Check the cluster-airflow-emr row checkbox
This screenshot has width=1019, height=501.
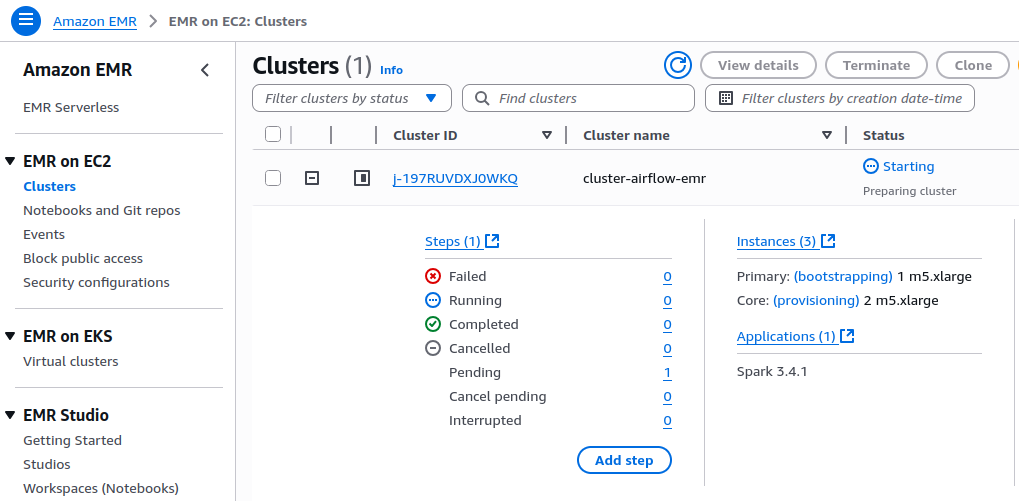click(273, 178)
